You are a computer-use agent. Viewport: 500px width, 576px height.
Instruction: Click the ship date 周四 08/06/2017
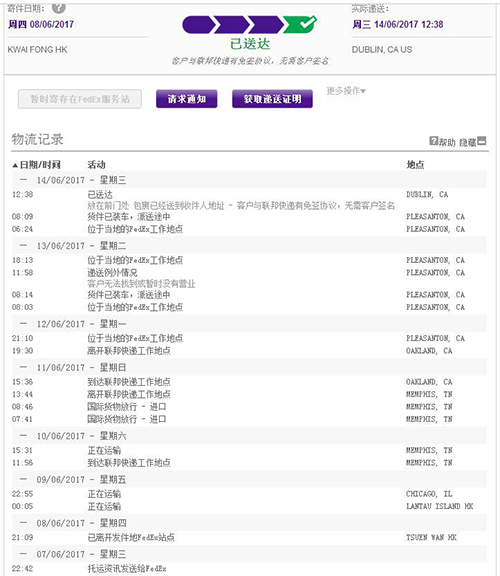41,25
